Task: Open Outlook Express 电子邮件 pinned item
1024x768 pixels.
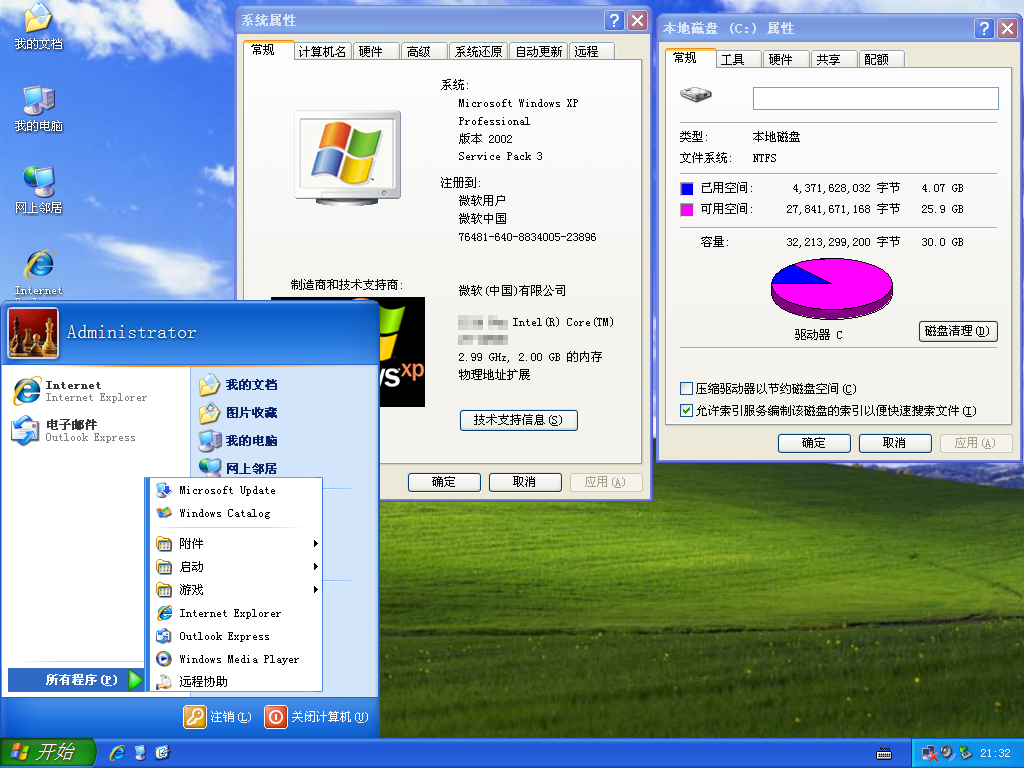Action: [75, 430]
